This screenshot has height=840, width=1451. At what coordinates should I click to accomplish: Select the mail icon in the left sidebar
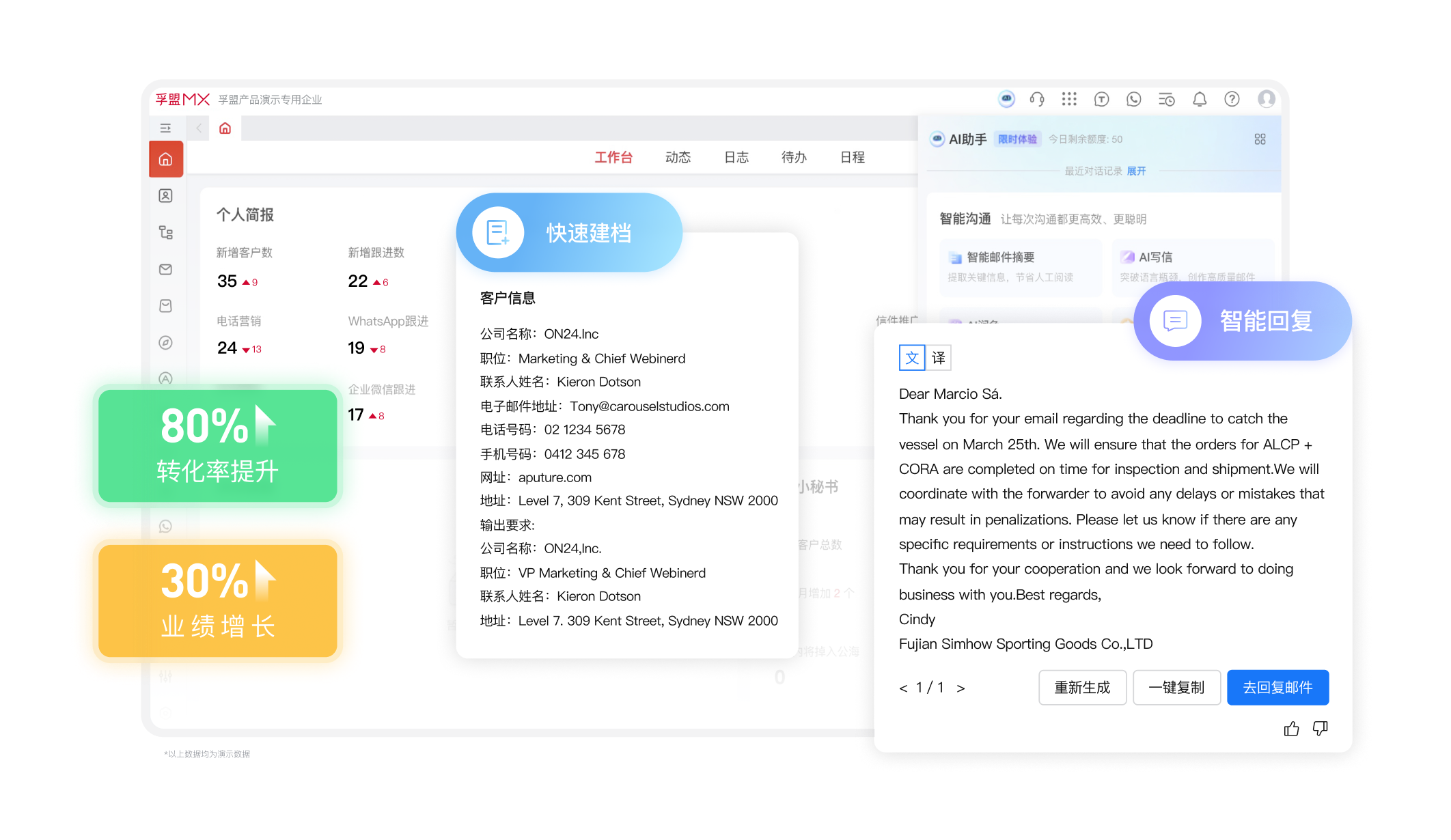[x=165, y=269]
